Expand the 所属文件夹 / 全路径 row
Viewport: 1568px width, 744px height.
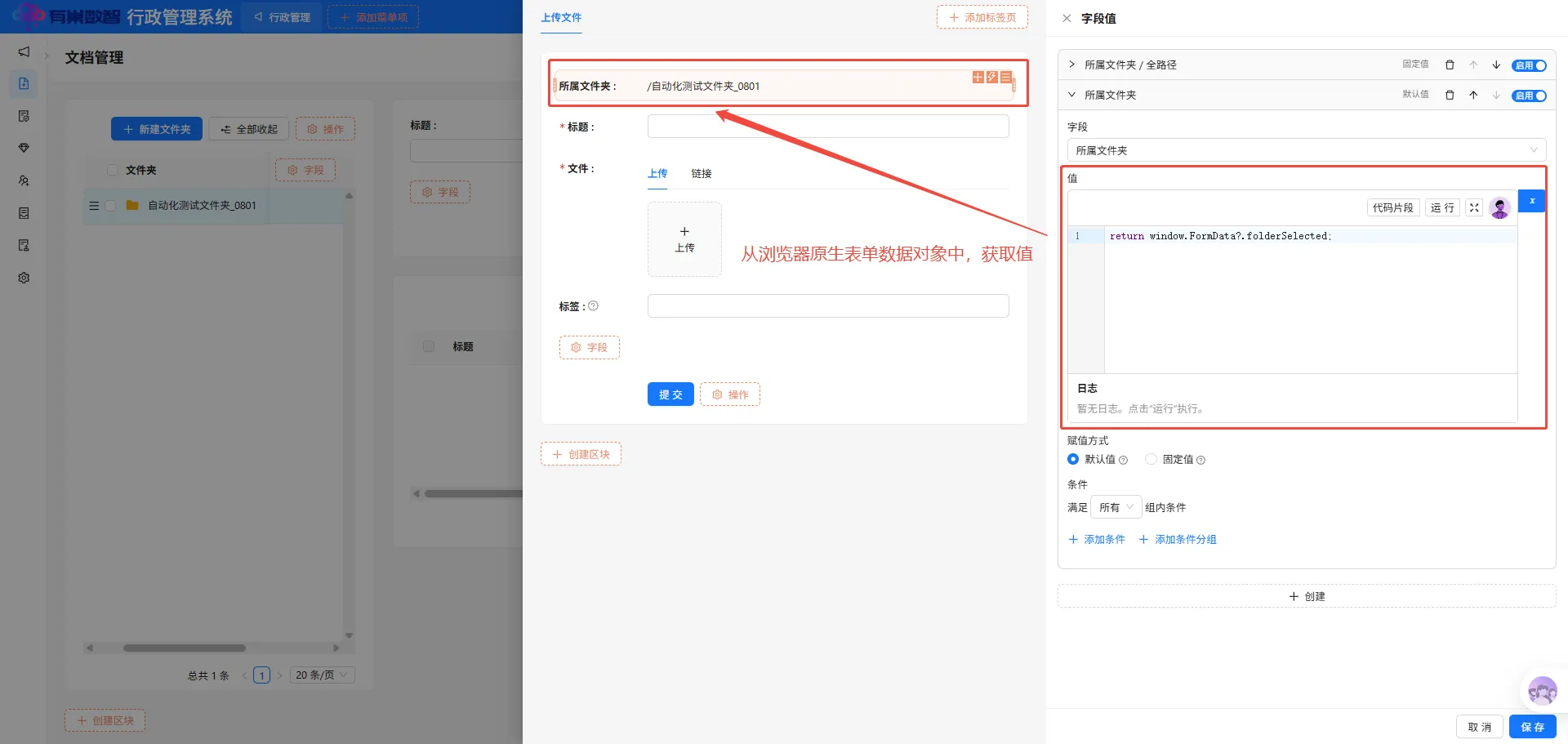pos(1071,65)
